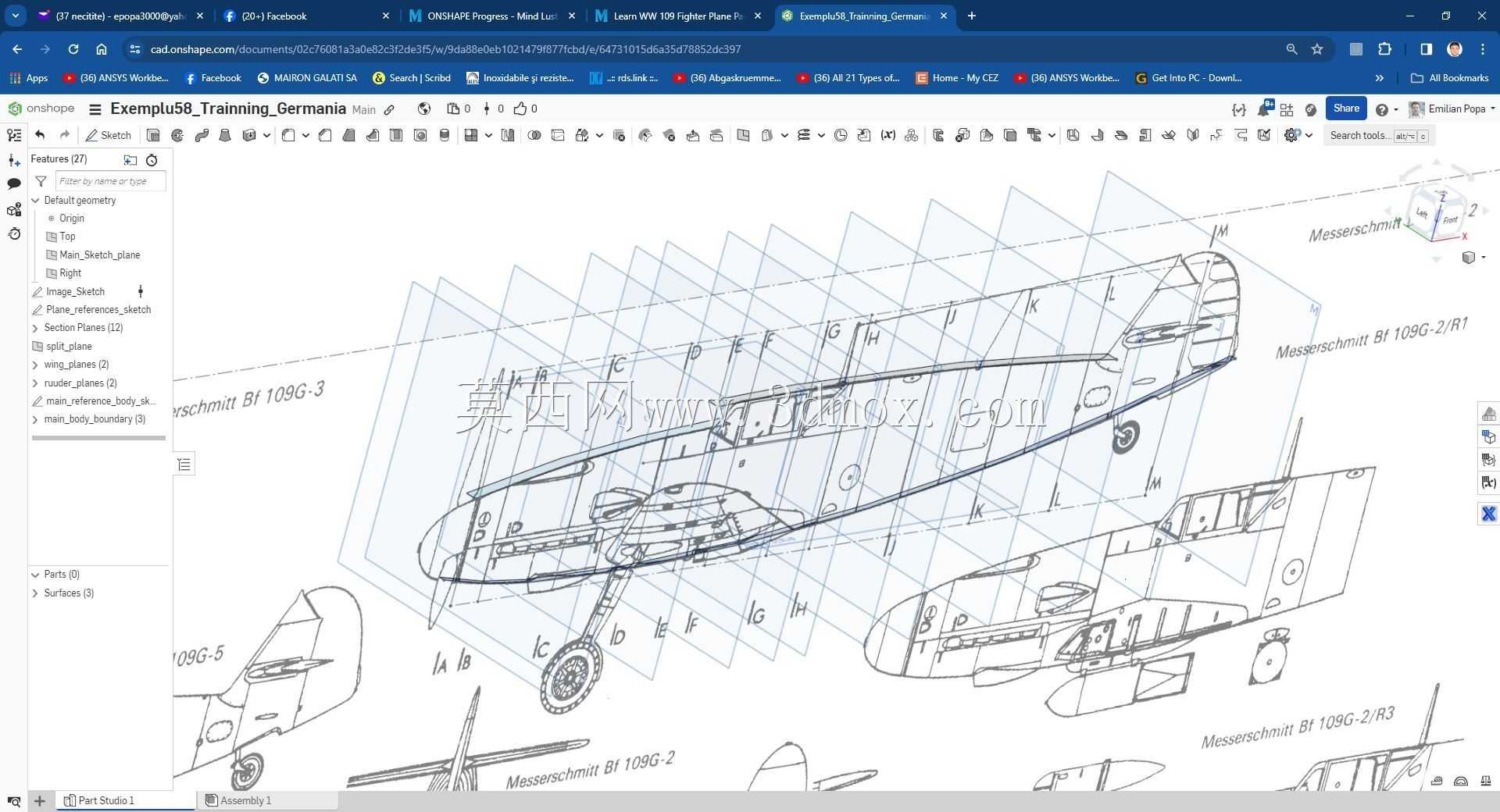Select the Variable (x) tool icon

coord(887,135)
